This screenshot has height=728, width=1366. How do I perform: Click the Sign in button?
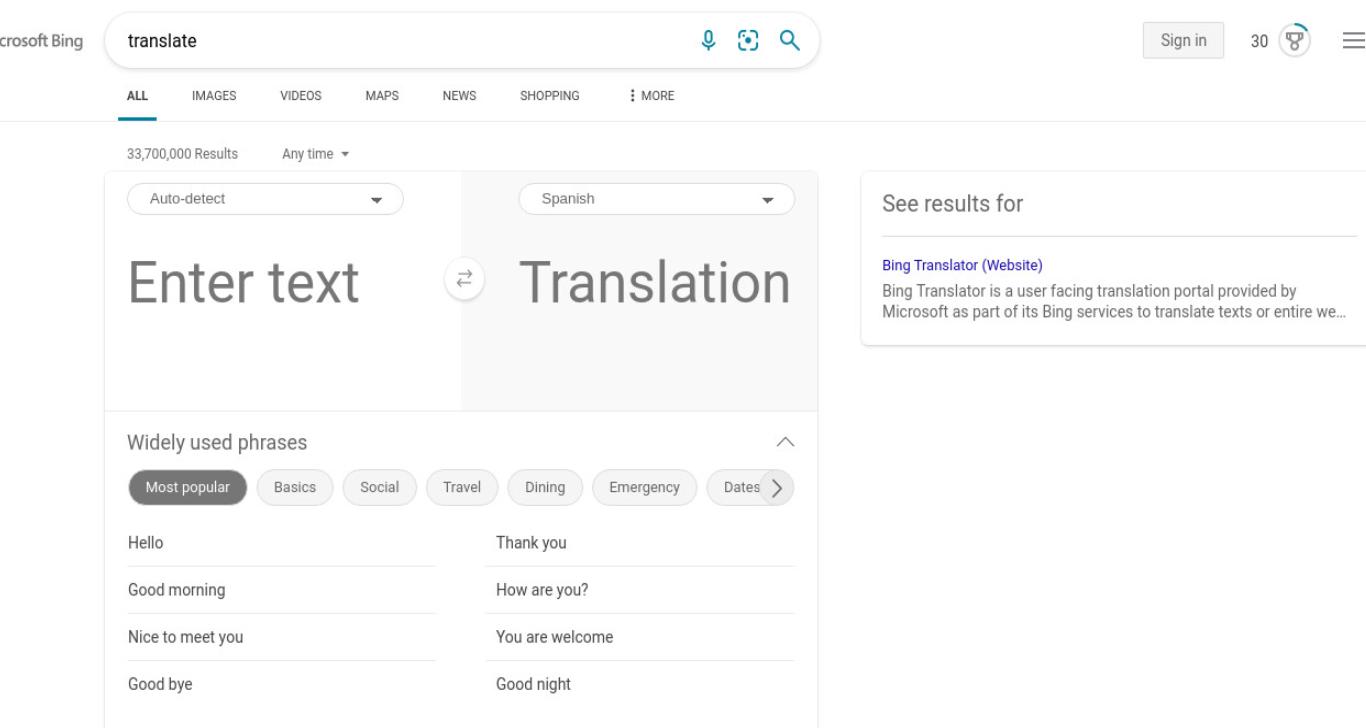pos(1183,40)
